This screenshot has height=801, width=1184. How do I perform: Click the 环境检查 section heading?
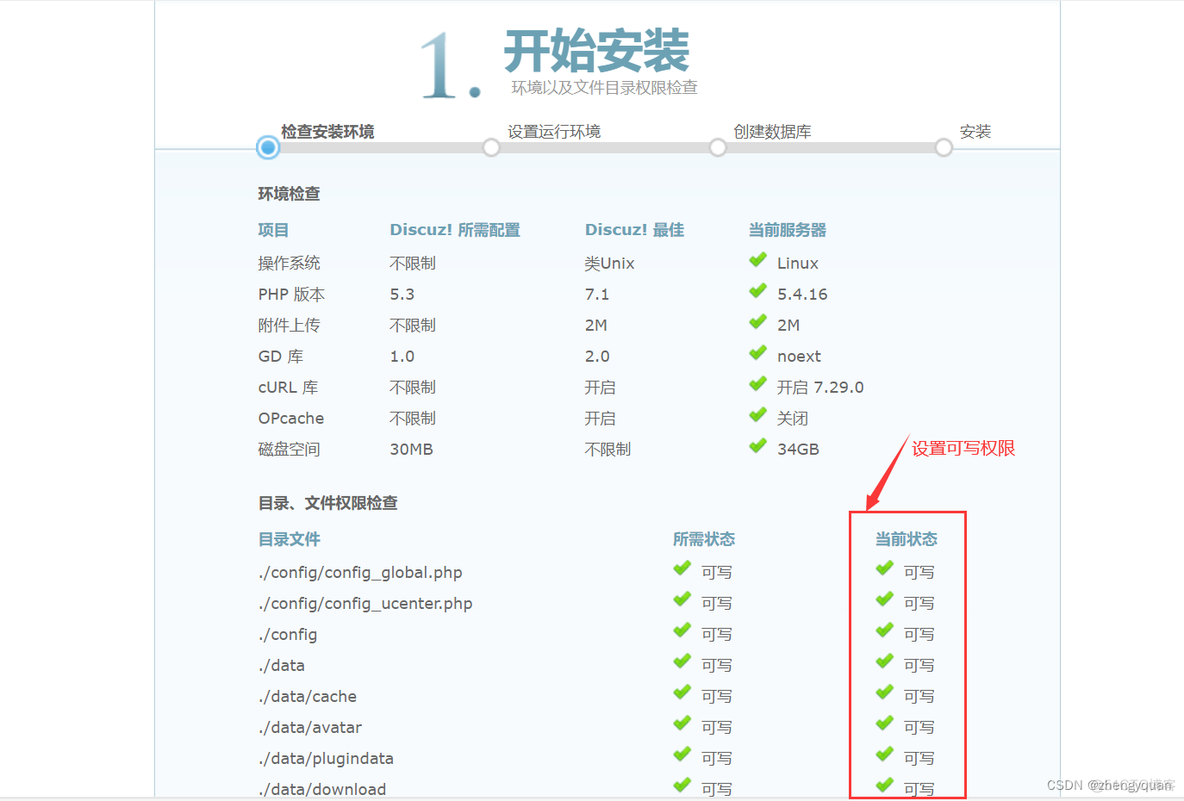pos(289,194)
